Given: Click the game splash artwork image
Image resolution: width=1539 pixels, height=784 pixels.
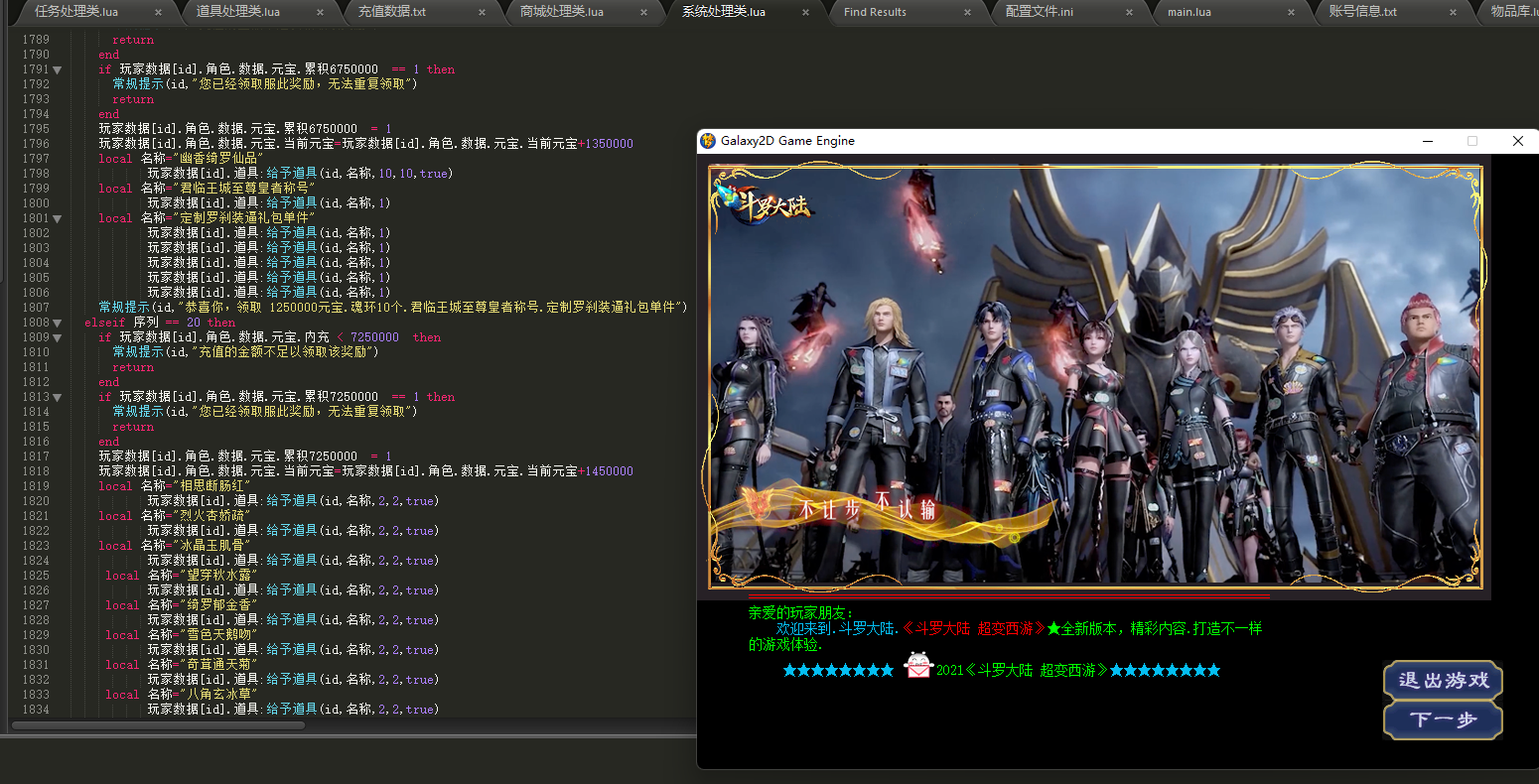Looking at the screenshot, I should tap(1095, 376).
